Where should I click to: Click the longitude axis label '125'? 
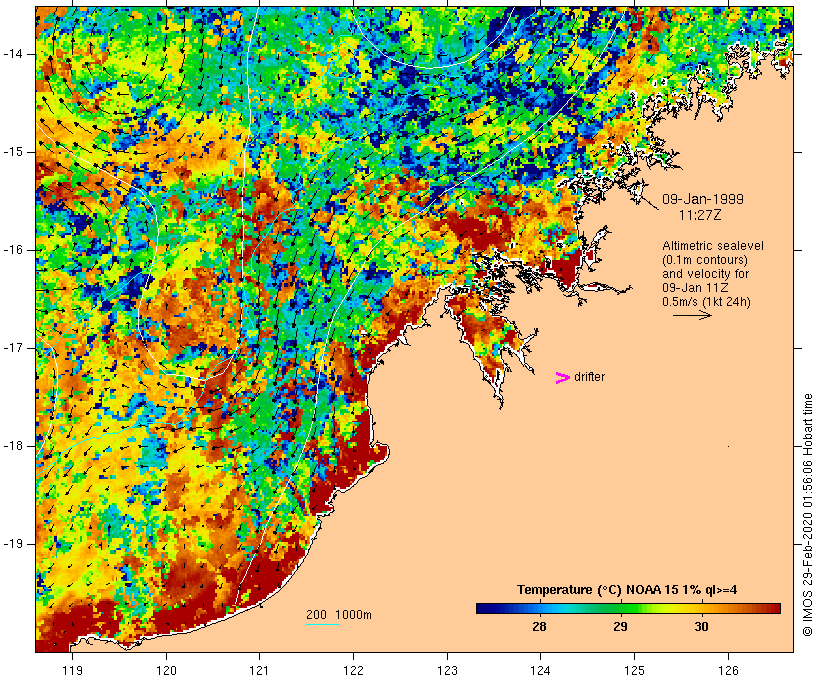pos(634,670)
